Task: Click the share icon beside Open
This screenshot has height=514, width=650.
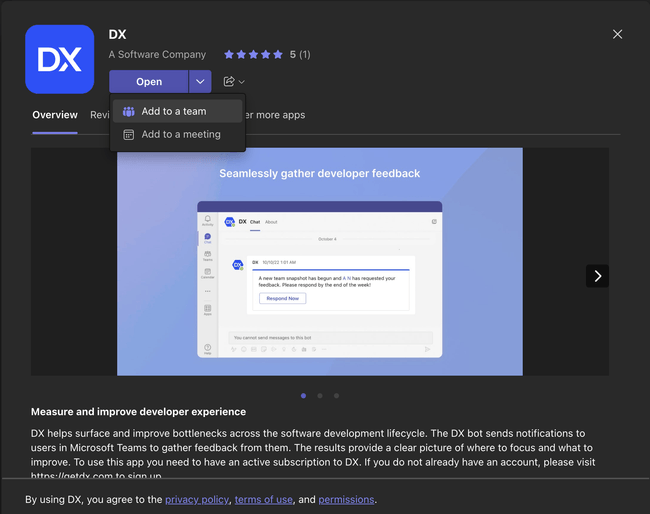Action: tap(229, 82)
